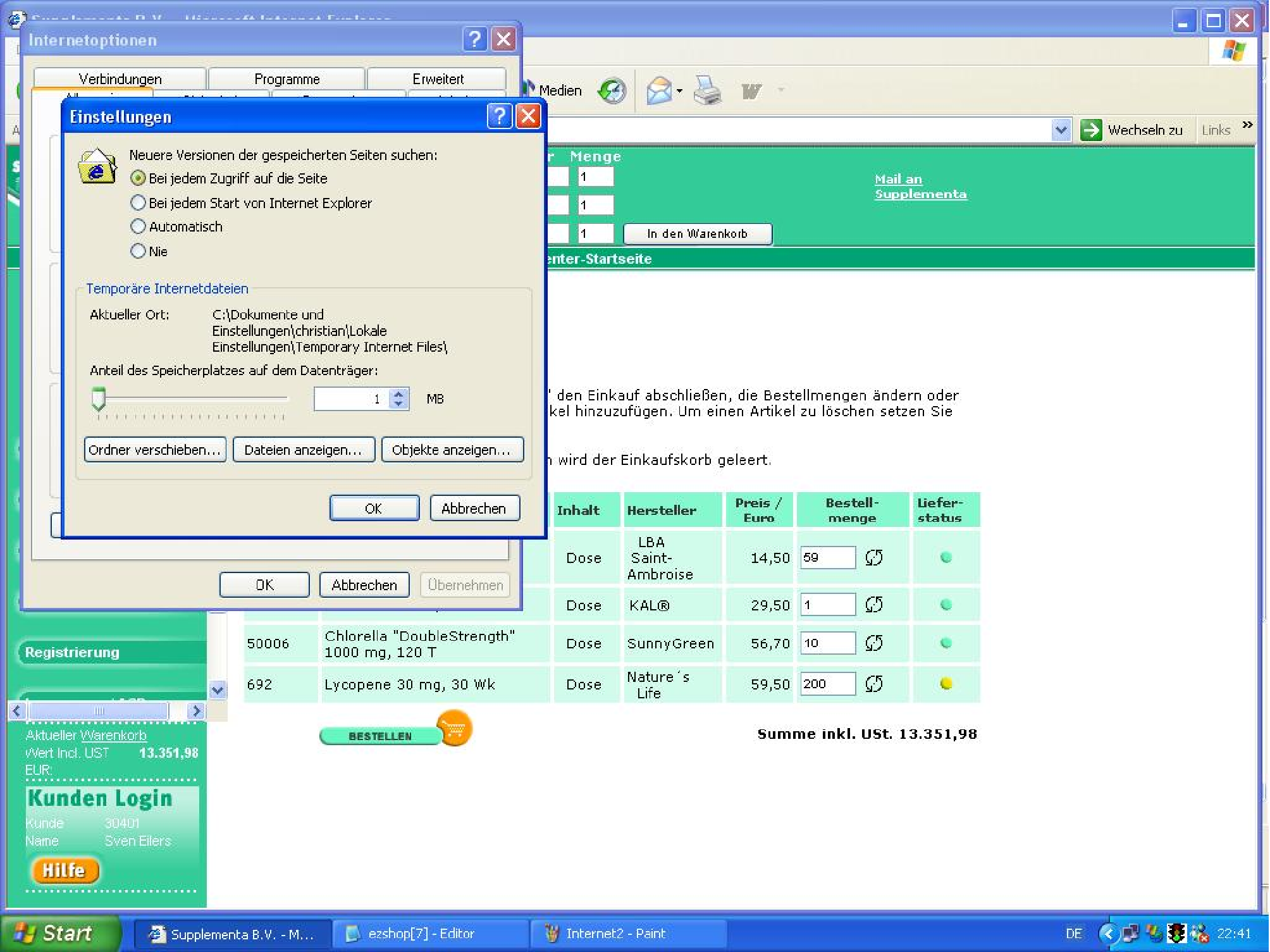Click the MB spinner up arrow

[398, 393]
